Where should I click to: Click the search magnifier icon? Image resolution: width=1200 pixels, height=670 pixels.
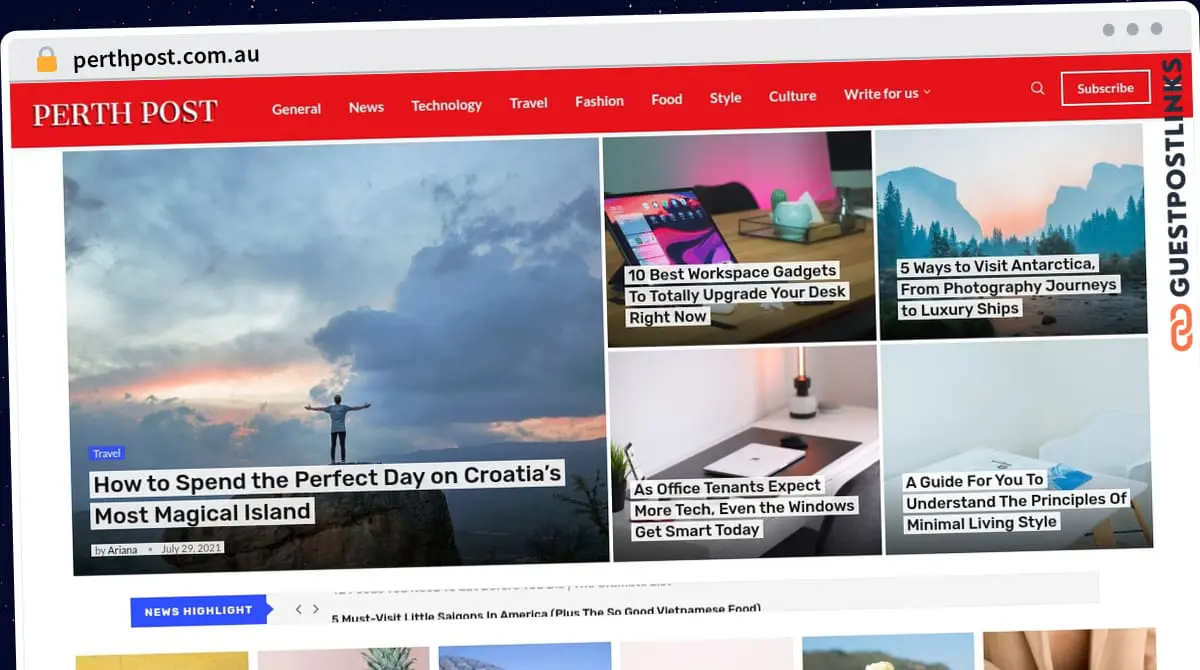tap(1038, 89)
